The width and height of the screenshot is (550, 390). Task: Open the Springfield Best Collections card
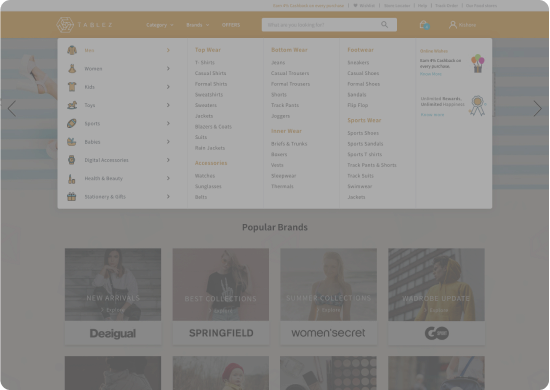221,296
